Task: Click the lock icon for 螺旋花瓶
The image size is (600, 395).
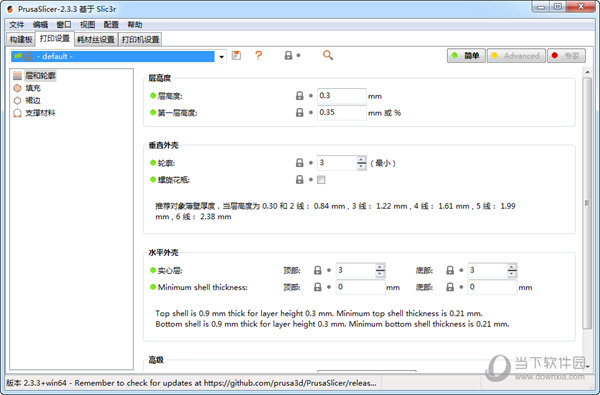Action: [300, 180]
